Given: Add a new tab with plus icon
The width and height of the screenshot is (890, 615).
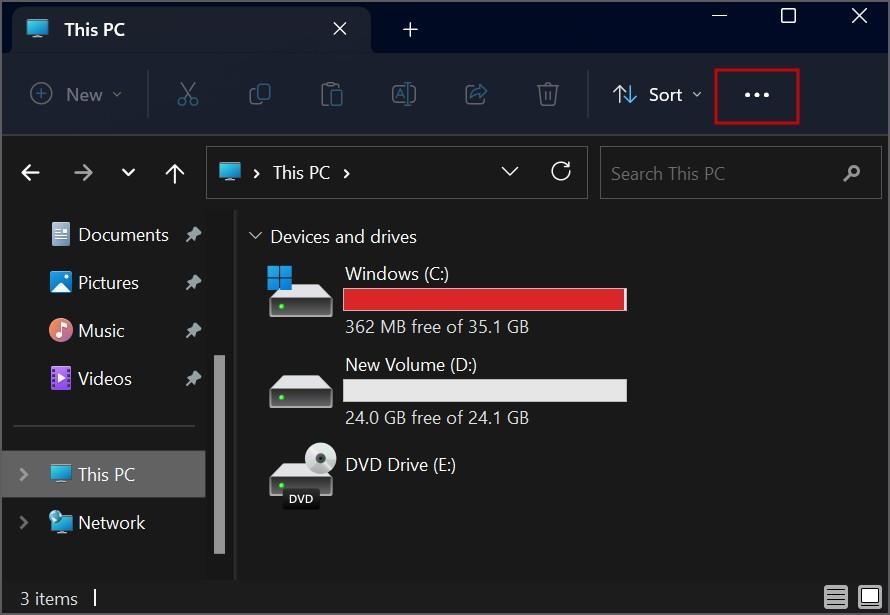Looking at the screenshot, I should 410,29.
